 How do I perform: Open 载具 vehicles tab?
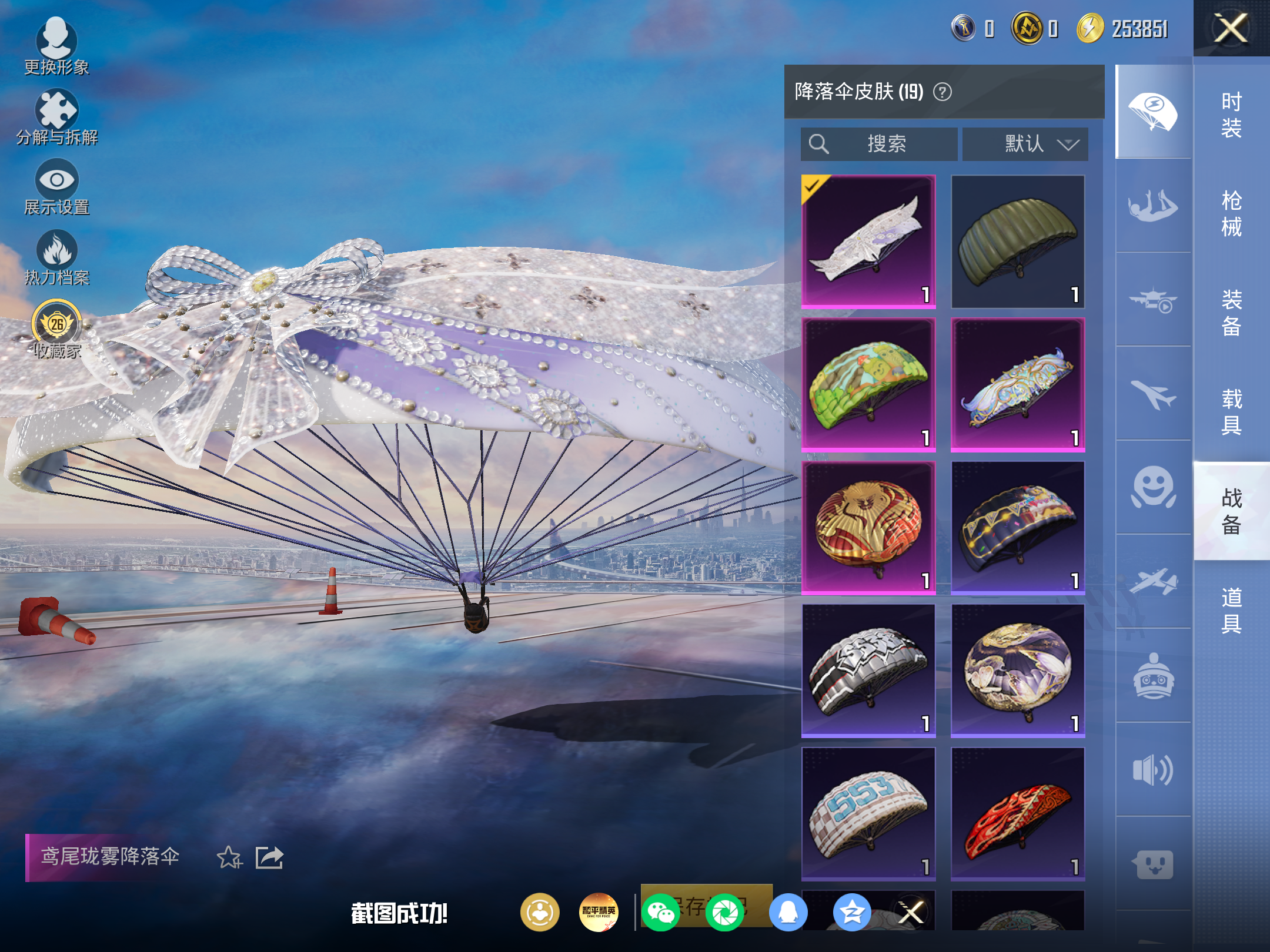click(1231, 411)
